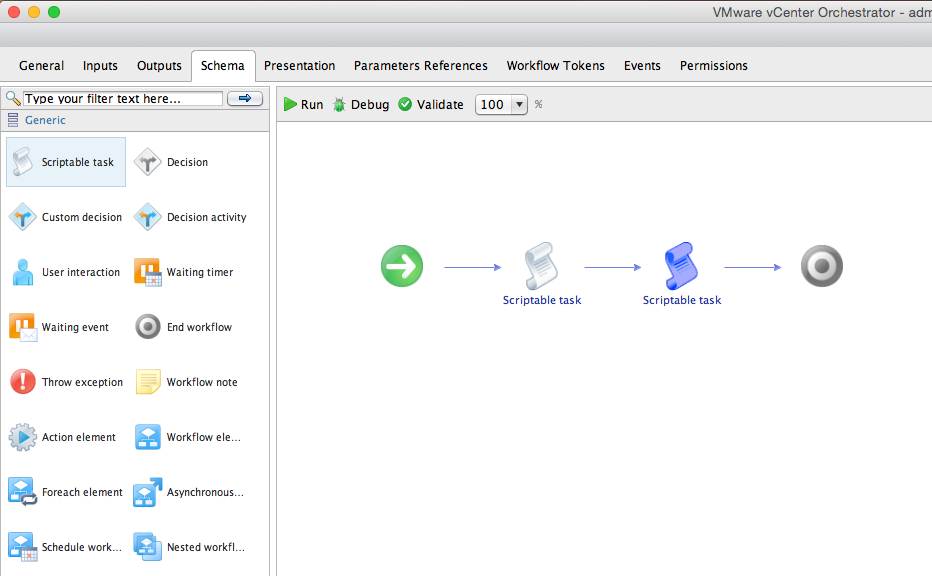Select the Decision element icon
The height and width of the screenshot is (576, 932).
[148, 162]
